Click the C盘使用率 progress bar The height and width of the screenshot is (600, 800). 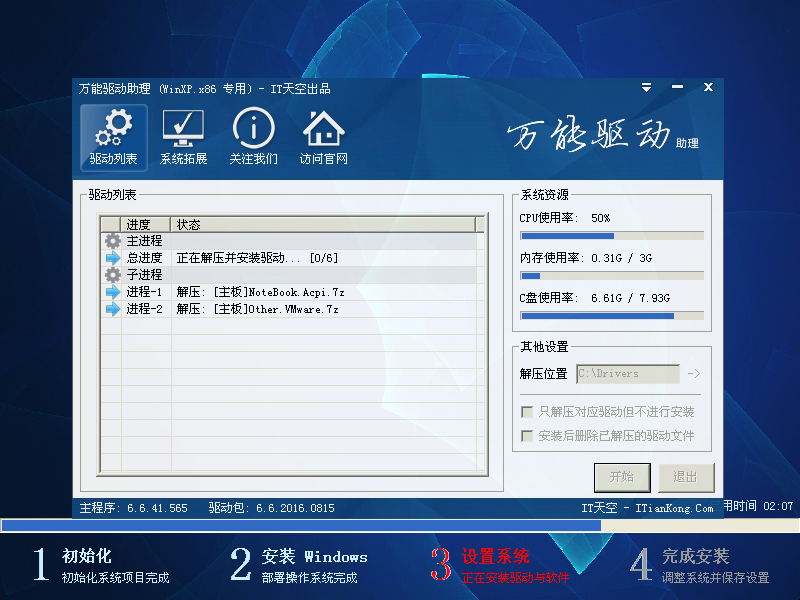(612, 316)
